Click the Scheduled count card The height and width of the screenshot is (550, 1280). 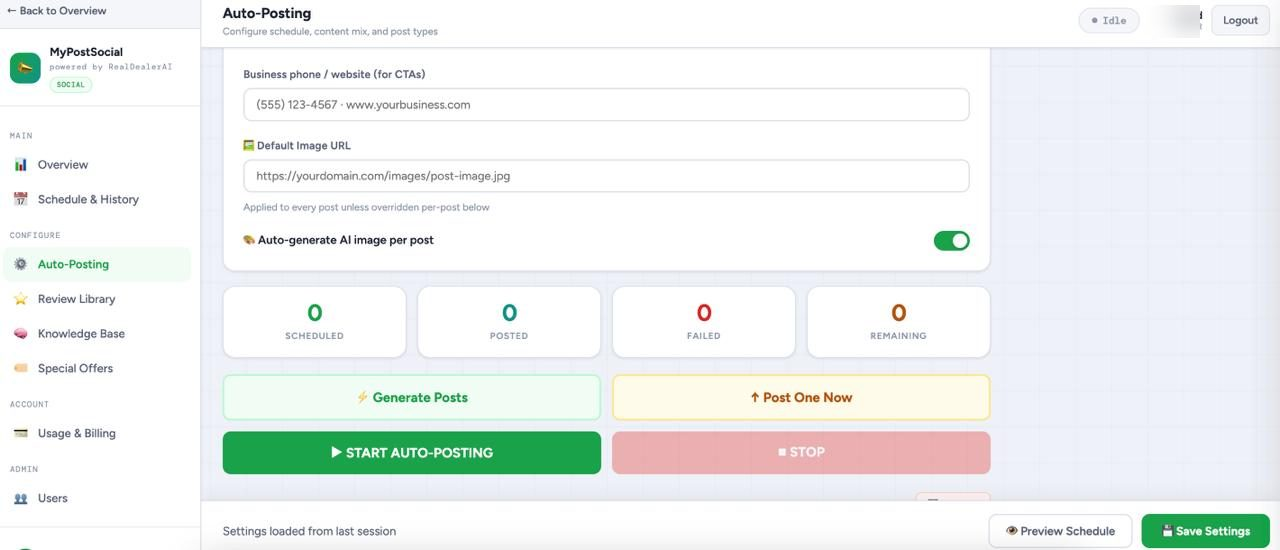point(314,322)
